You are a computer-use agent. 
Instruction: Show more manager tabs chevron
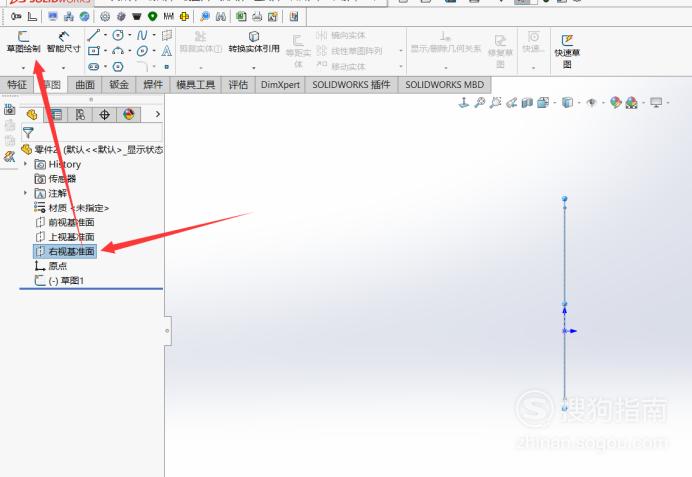point(158,114)
